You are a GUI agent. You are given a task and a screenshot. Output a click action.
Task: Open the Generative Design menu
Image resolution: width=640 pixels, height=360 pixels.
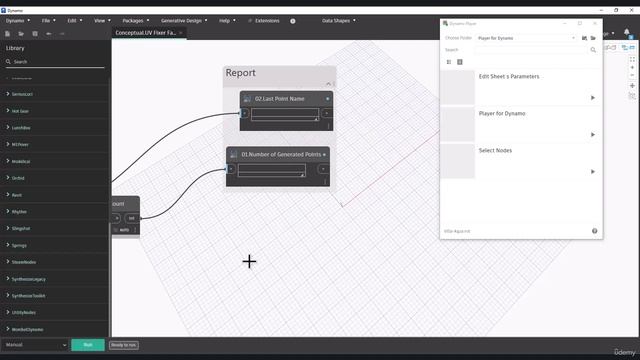point(184,20)
